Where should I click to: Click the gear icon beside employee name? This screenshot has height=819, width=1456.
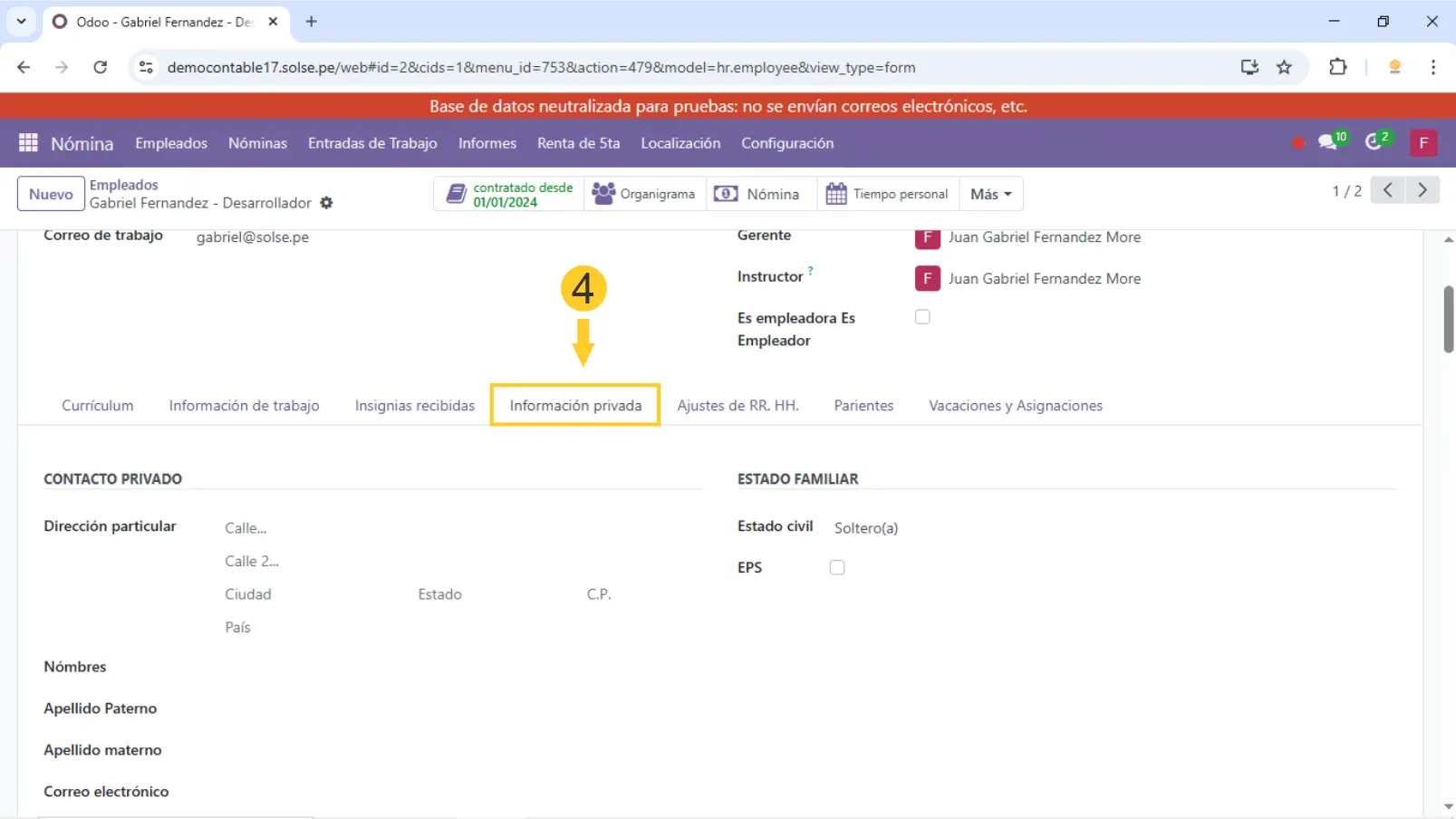(x=326, y=203)
